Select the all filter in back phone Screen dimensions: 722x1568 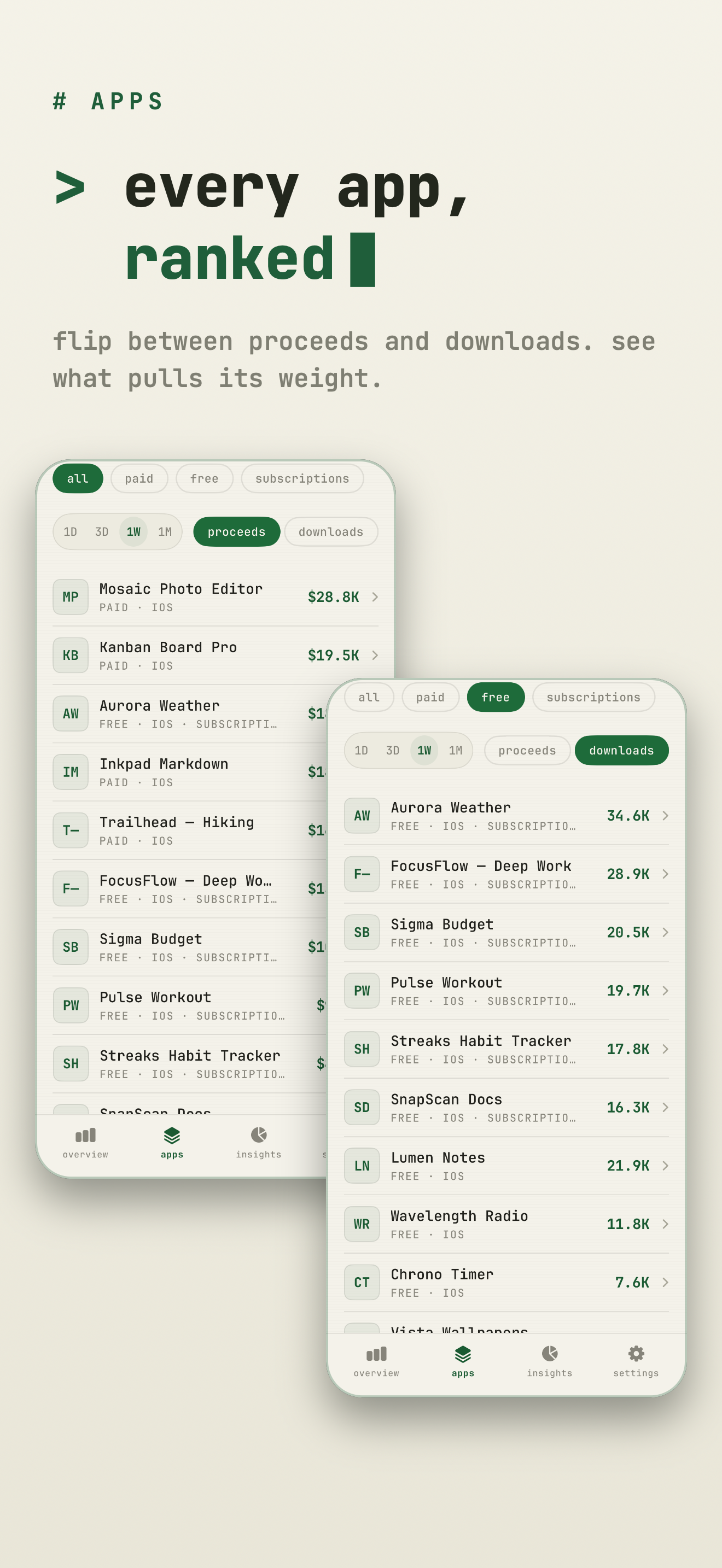tap(78, 478)
